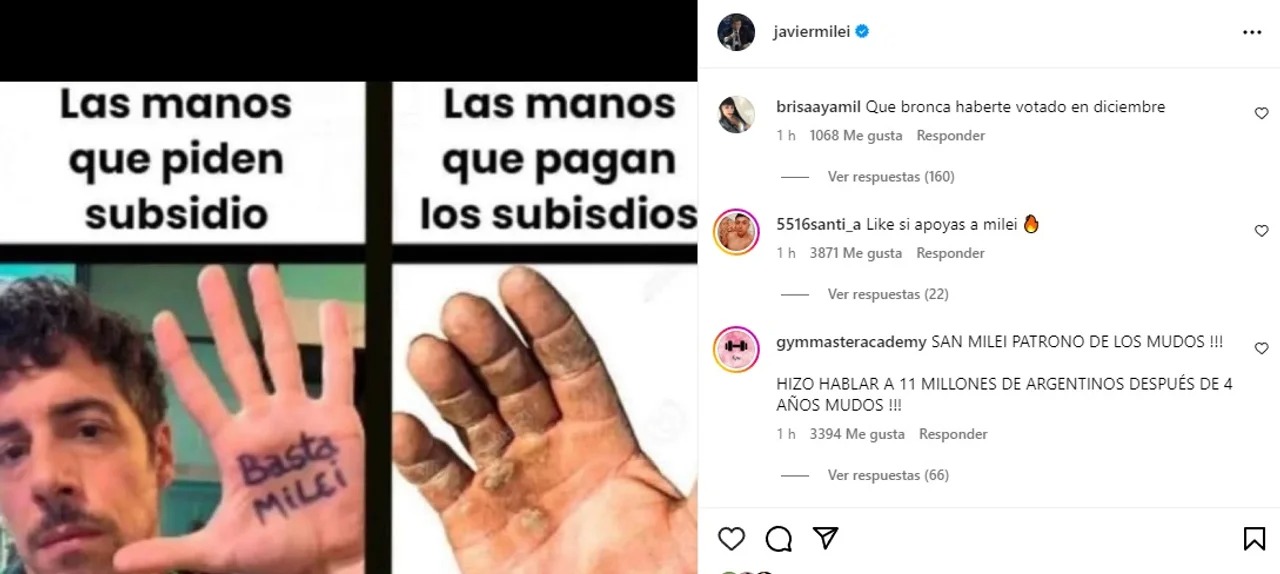Screen dimensions: 1280x574
Task: Open 5516santi_a's profile picture
Action: [736, 232]
